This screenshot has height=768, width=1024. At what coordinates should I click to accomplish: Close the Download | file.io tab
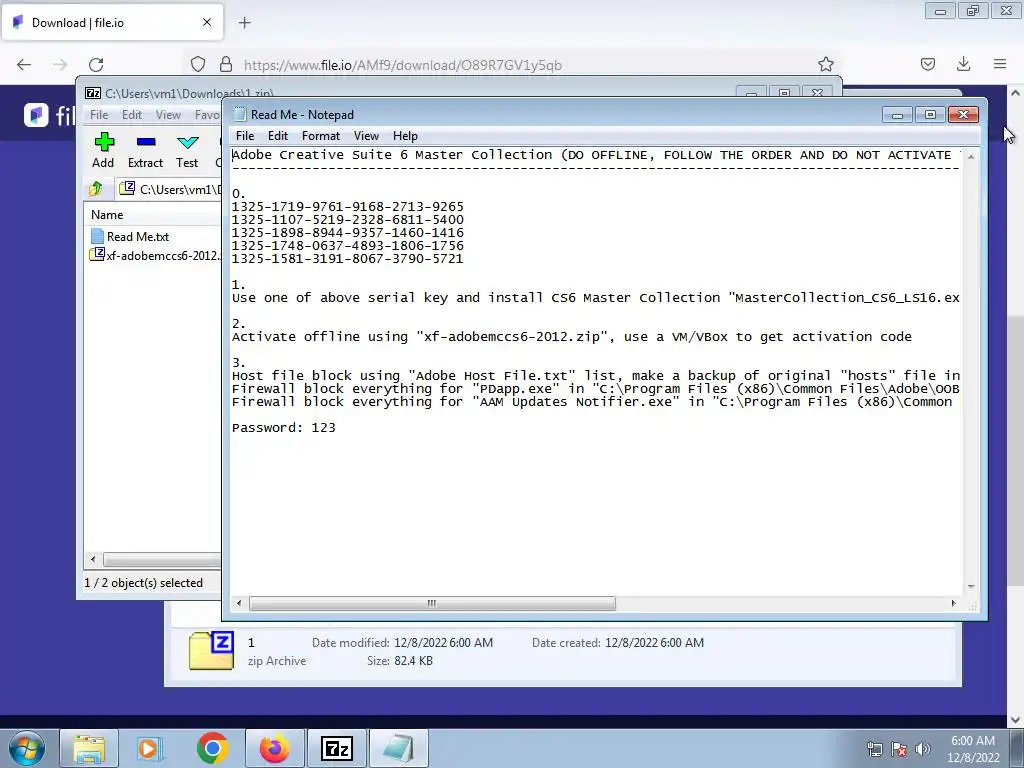[x=207, y=22]
